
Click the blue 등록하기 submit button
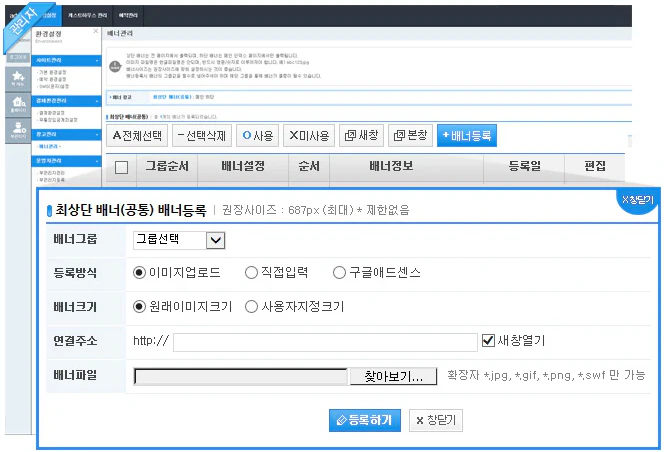[x=365, y=420]
